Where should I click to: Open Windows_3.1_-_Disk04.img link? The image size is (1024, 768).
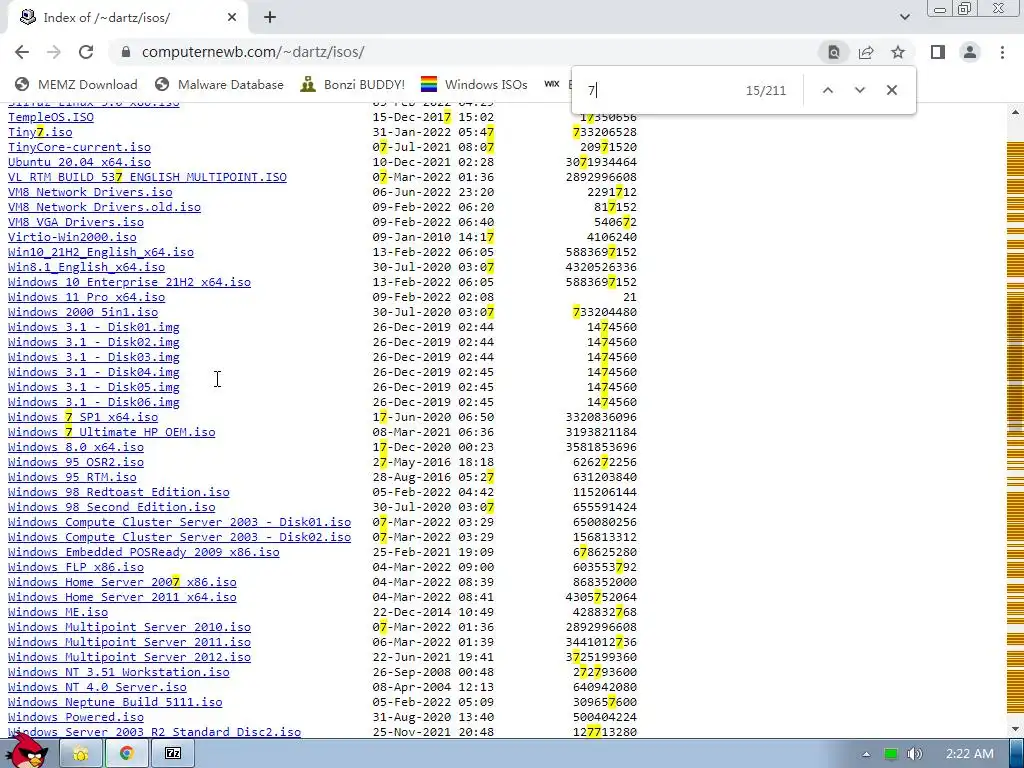pyautogui.click(x=94, y=373)
